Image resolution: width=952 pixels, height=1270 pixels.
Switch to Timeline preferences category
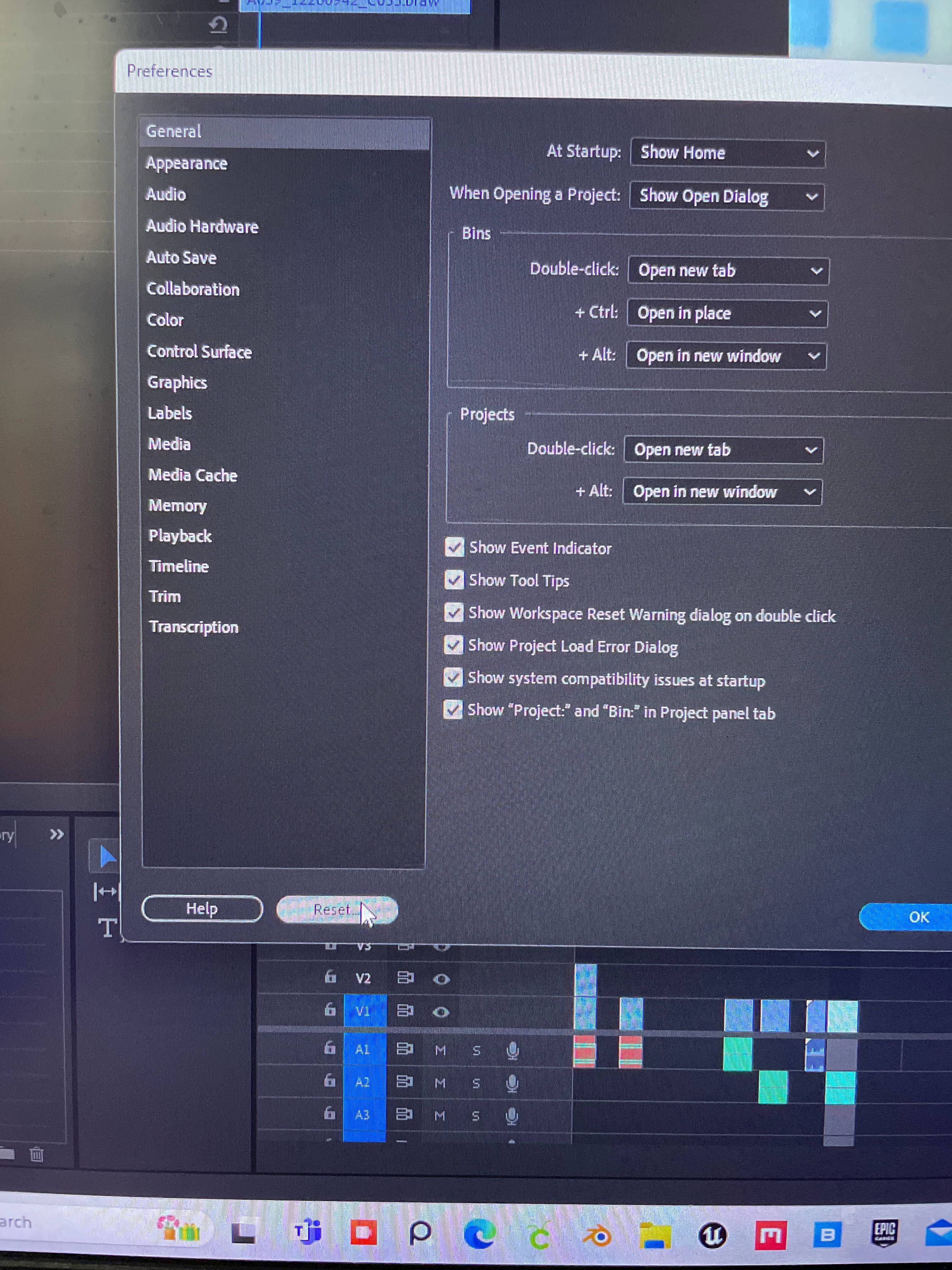coord(179,566)
